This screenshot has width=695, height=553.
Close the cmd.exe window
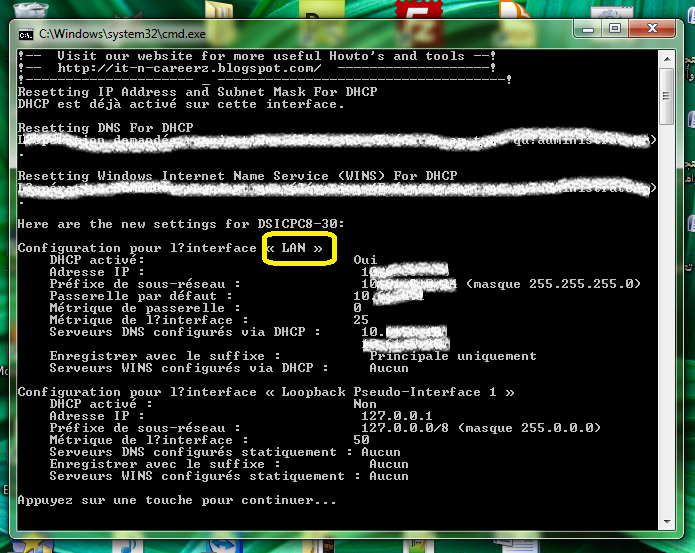(x=652, y=29)
